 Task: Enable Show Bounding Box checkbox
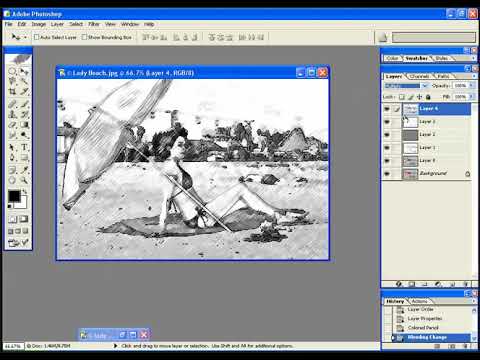coord(84,37)
